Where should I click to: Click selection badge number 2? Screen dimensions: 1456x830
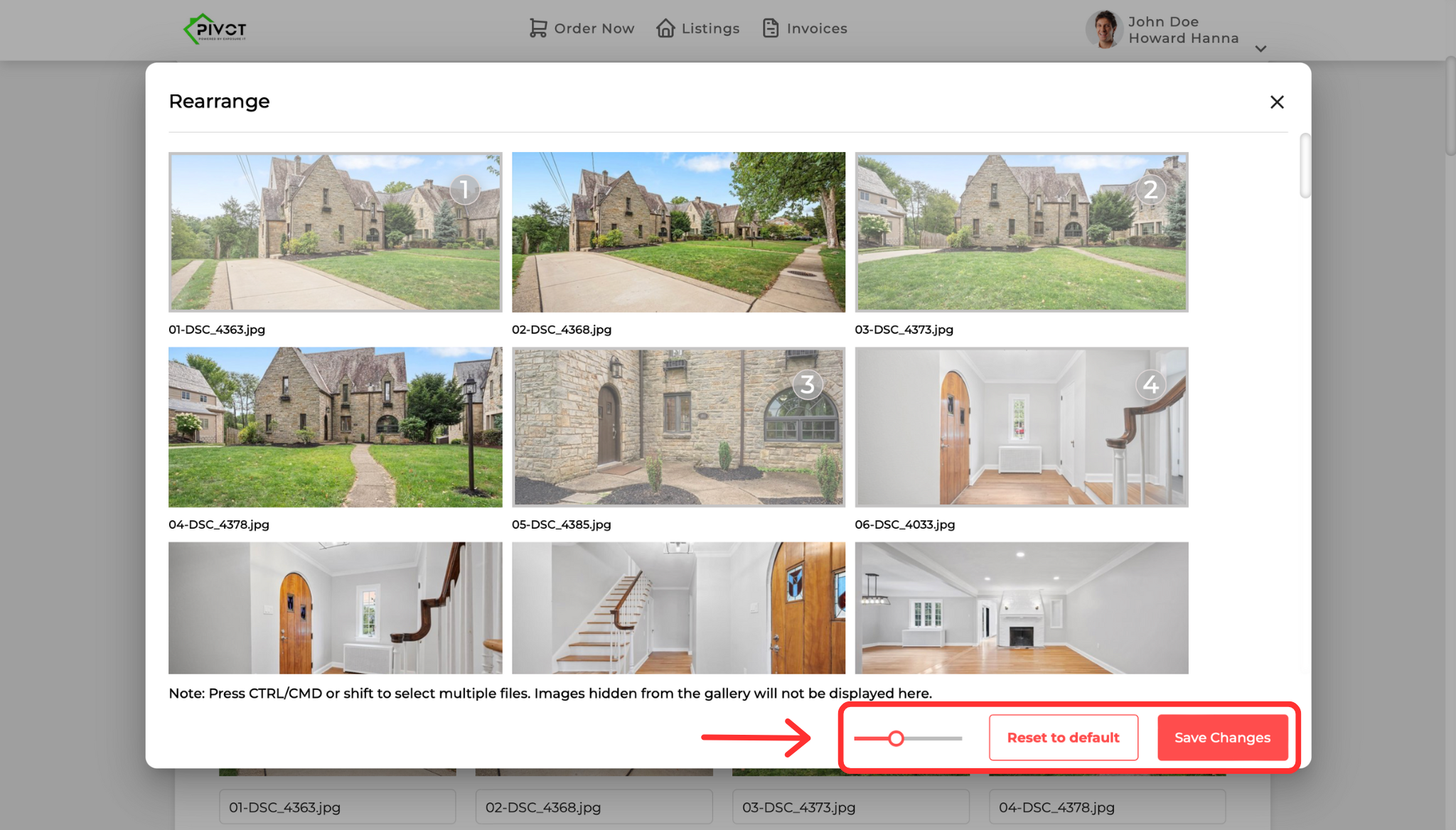1151,190
